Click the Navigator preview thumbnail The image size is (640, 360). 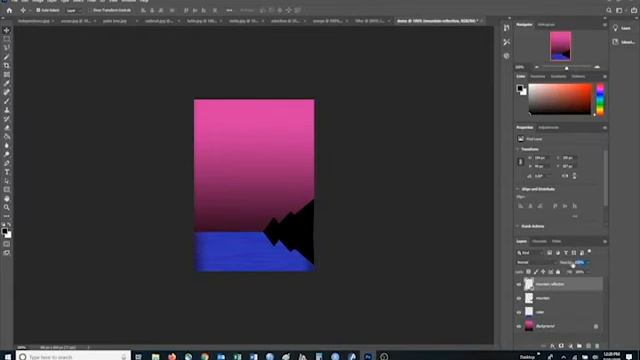(x=560, y=46)
